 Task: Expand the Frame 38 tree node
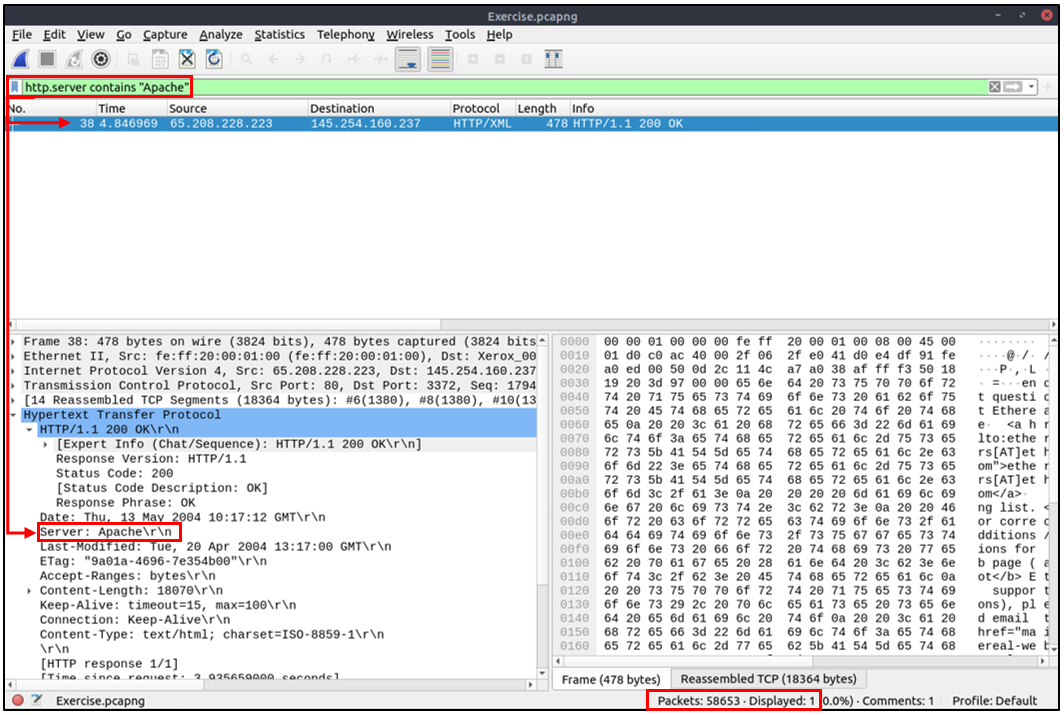(x=14, y=341)
